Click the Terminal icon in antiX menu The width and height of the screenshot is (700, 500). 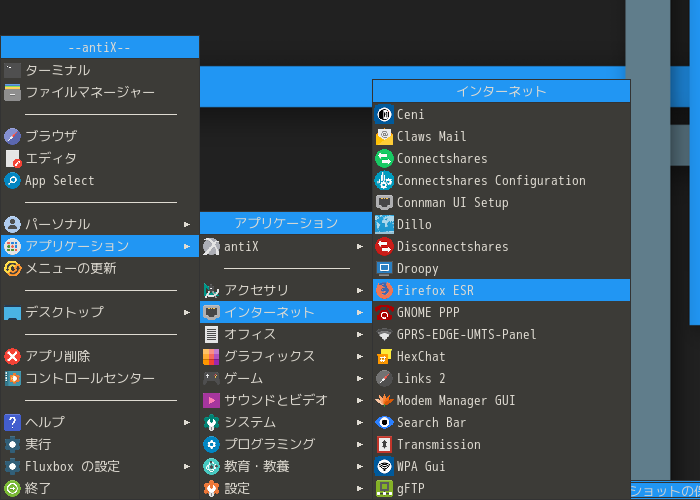click(x=12, y=71)
